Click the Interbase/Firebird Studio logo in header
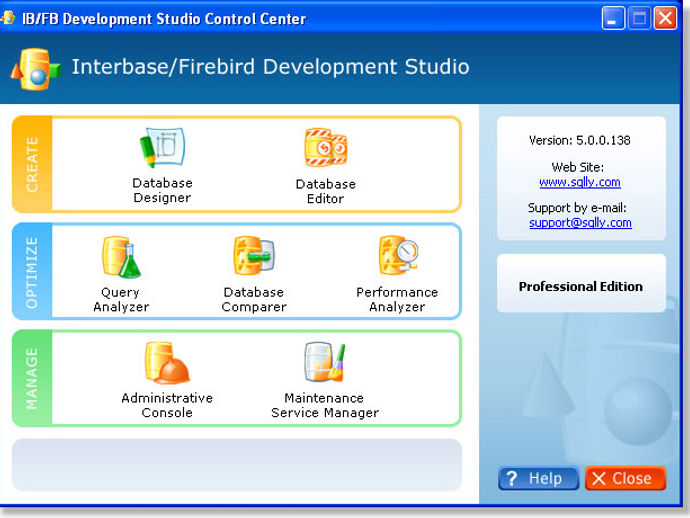690x518 pixels. [x=35, y=69]
